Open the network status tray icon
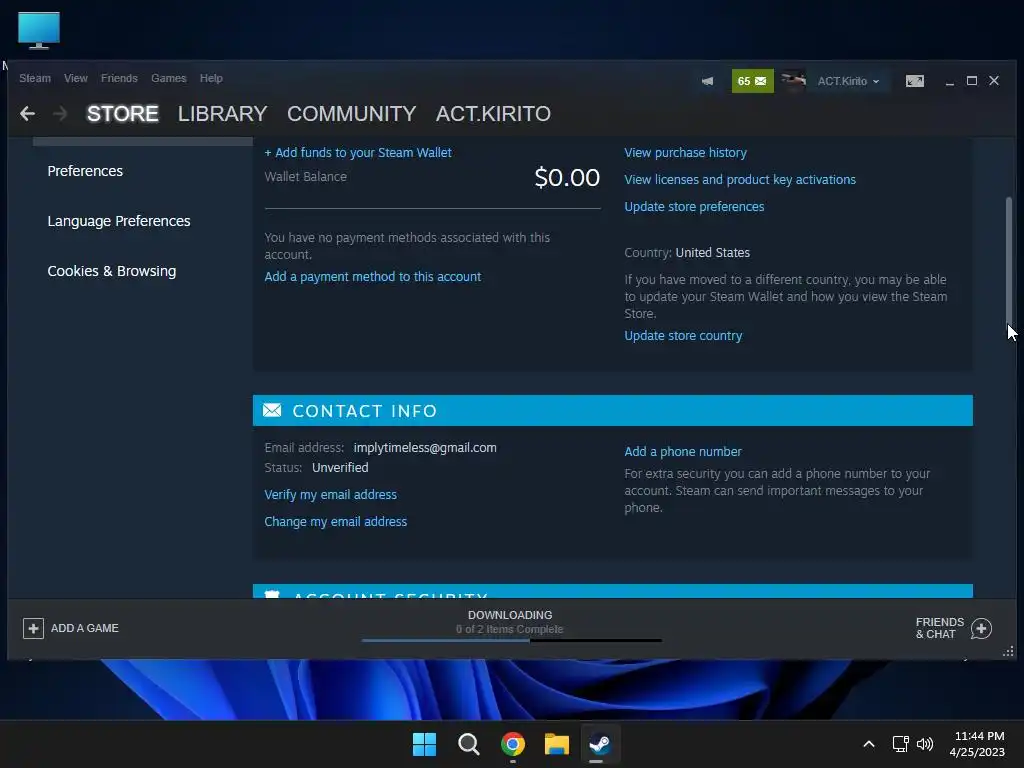The image size is (1024, 768). (x=901, y=744)
